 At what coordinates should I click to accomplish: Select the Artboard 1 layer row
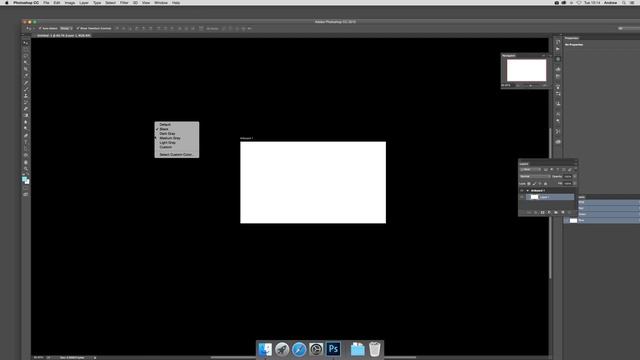click(x=547, y=191)
